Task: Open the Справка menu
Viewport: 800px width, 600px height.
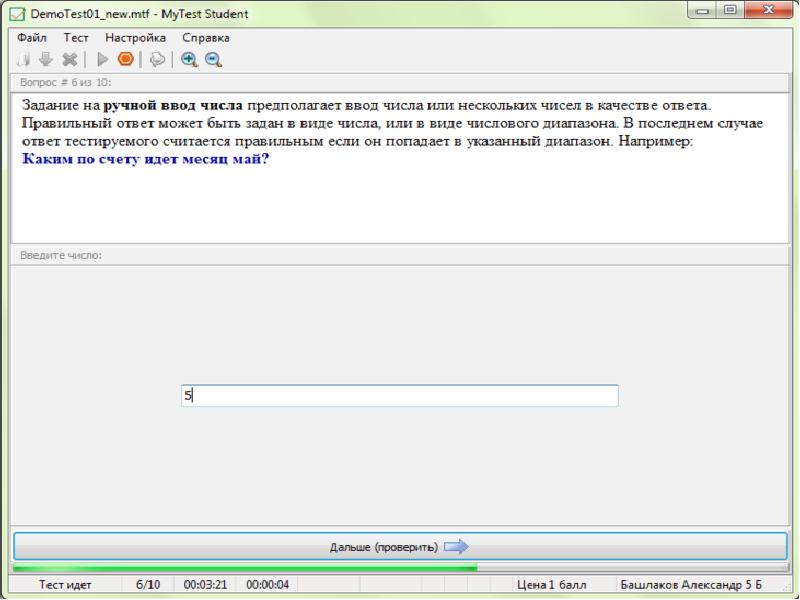Action: [205, 37]
